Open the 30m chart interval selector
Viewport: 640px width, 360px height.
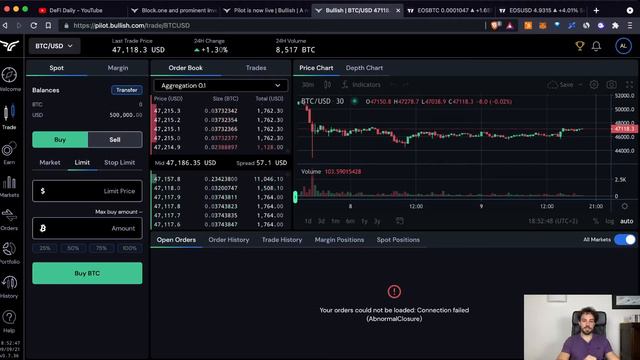(x=308, y=84)
